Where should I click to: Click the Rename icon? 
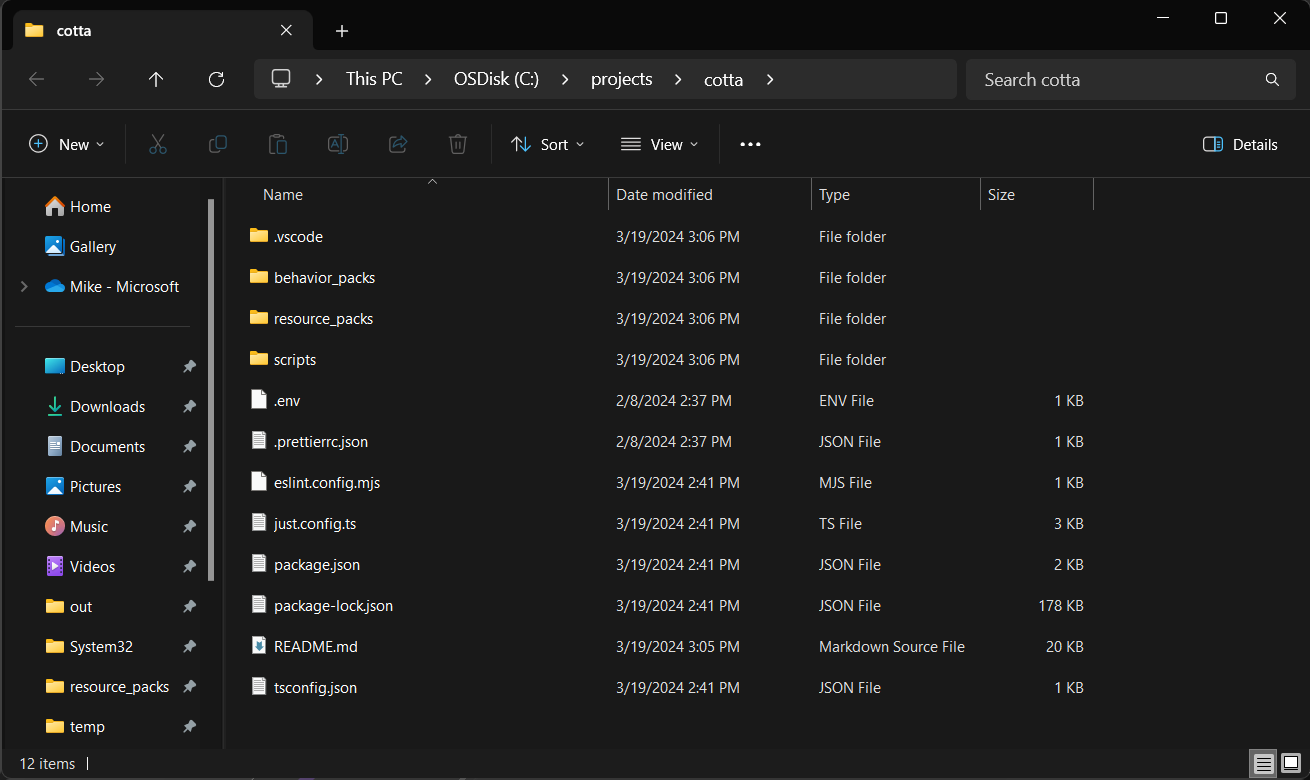click(x=338, y=144)
